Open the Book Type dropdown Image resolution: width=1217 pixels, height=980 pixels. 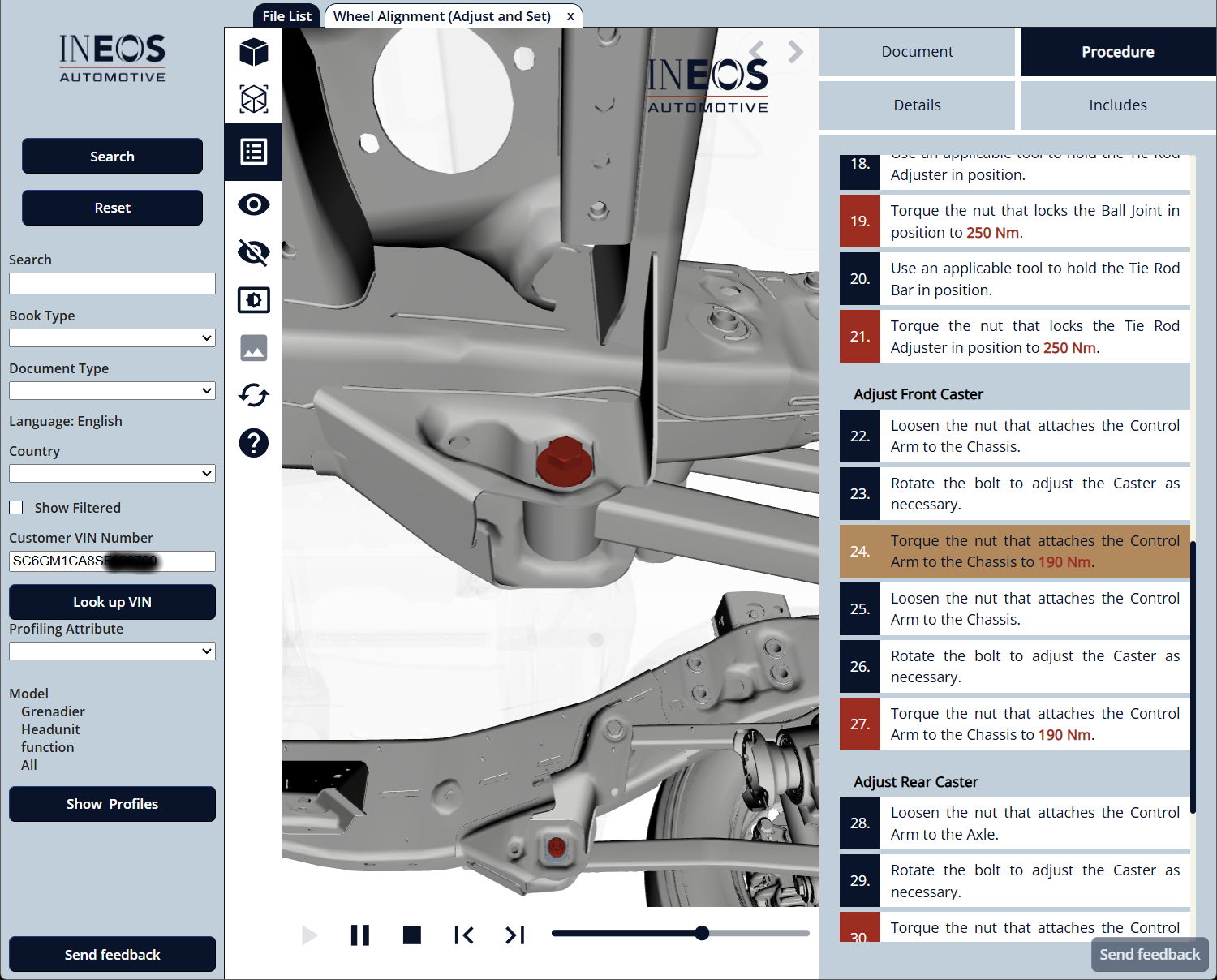(112, 337)
